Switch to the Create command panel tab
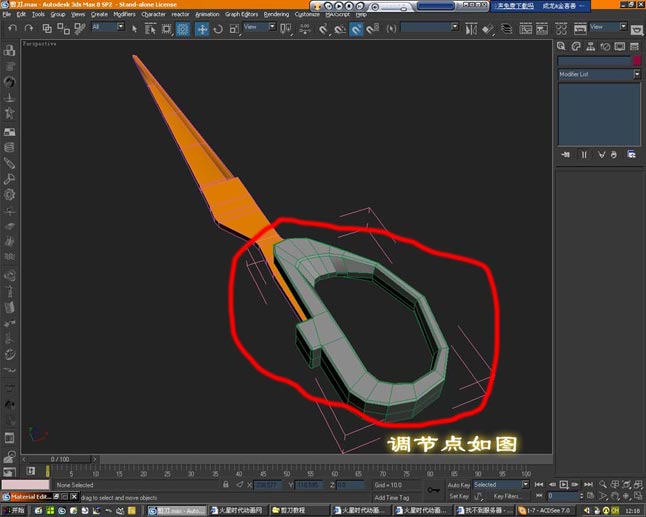Screen dimensions: 646x517 point(561,47)
